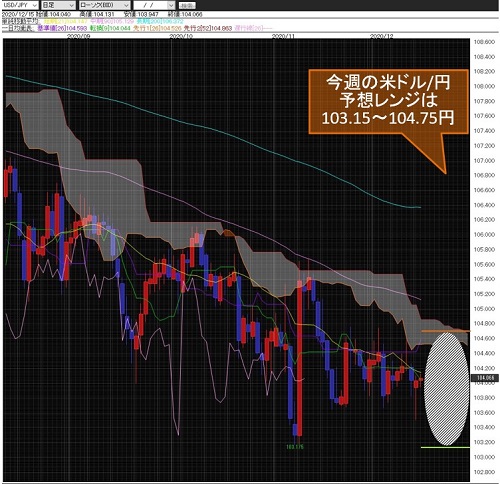Image resolution: width=500 pixels, height=484 pixels.
Task: Click the 短期 short-term moving average label
Action: click(65, 21)
